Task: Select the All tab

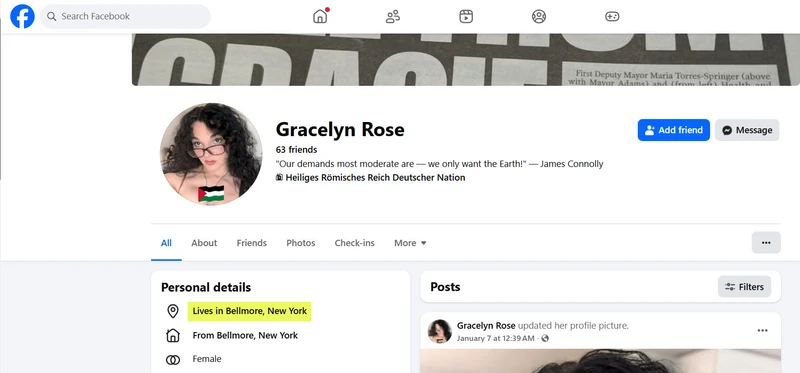Action: 166,243
